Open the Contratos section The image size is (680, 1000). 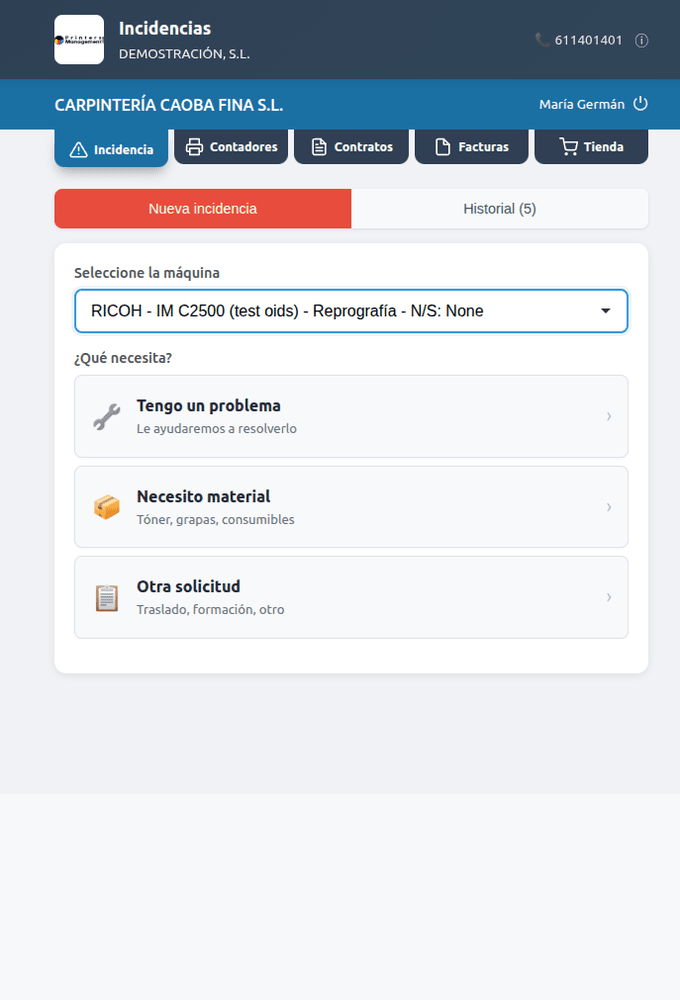tap(351, 147)
